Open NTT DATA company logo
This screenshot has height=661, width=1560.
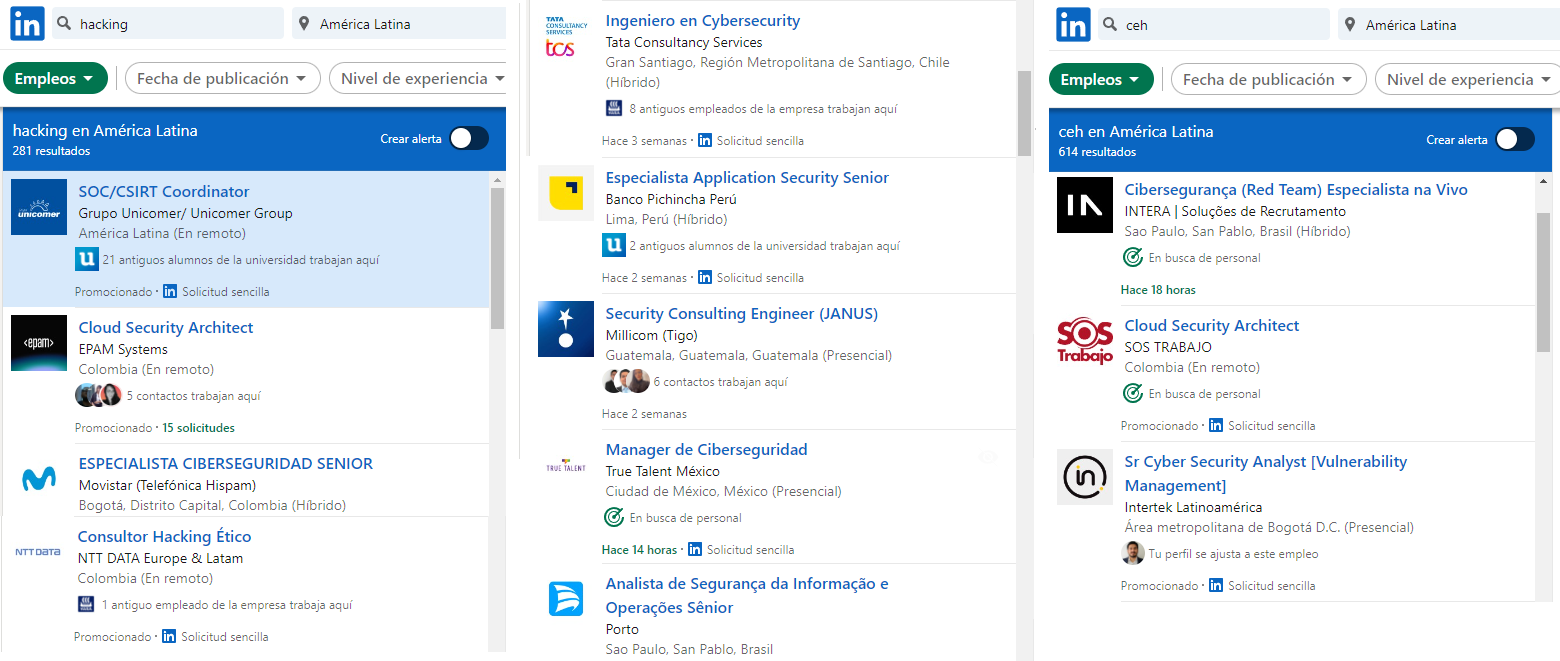point(38,552)
